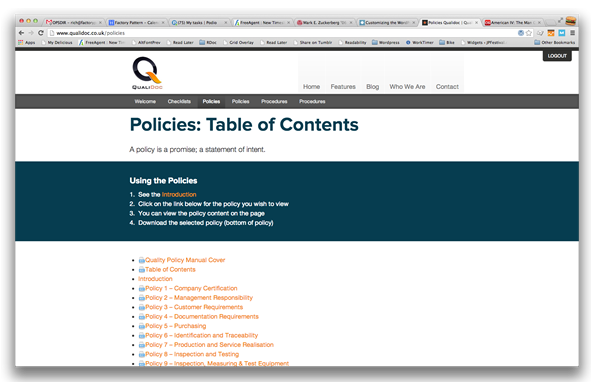Viewport: 591px width, 382px height.
Task: Open Policy 8 – Inspection and Testing
Action: [x=192, y=354]
